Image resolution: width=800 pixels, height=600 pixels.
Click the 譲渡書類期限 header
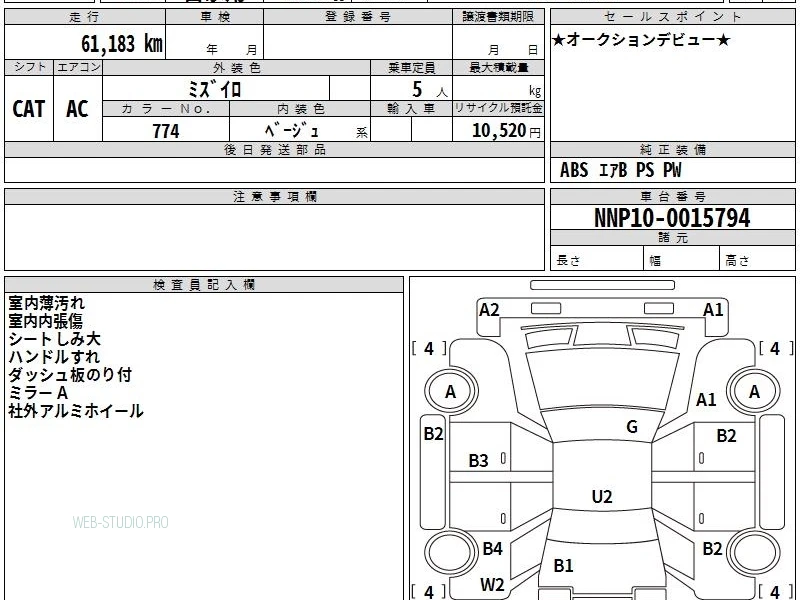tap(498, 17)
